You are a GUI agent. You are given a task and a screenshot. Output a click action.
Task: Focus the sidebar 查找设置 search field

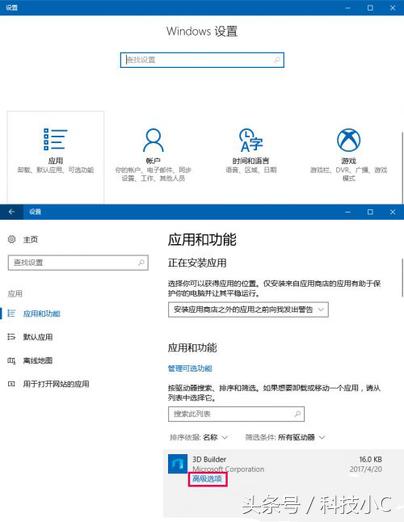tap(78, 262)
